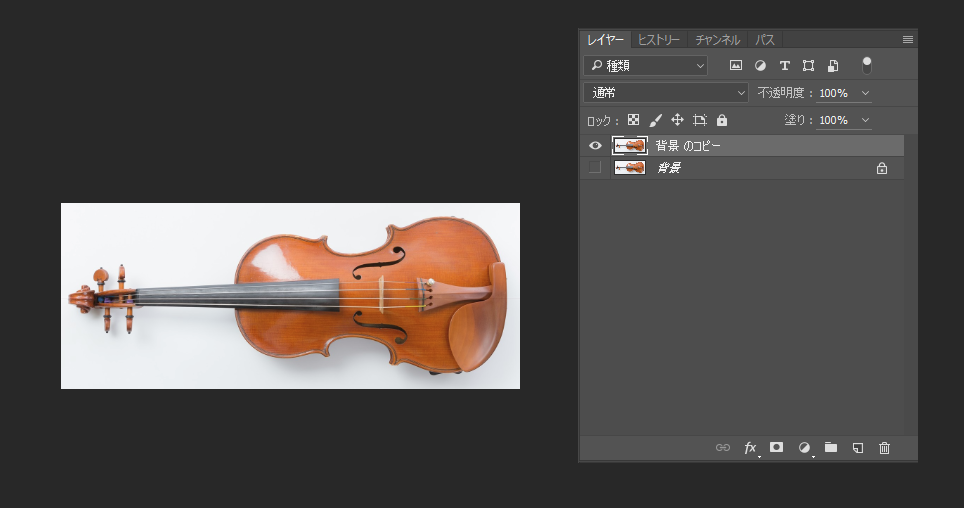Filter layers by smart object icon
Viewport: 964px width, 508px height.
tap(832, 66)
